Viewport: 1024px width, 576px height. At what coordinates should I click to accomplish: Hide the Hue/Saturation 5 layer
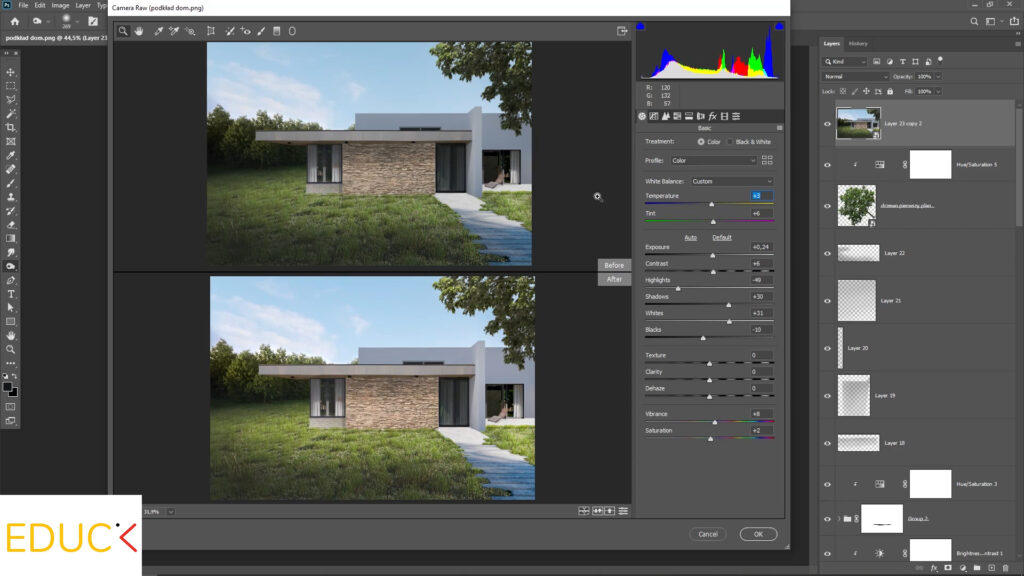coord(827,165)
